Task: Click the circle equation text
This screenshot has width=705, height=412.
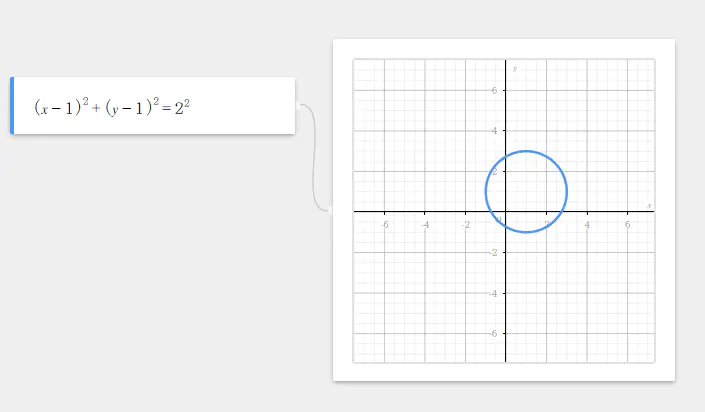Action: coord(112,106)
